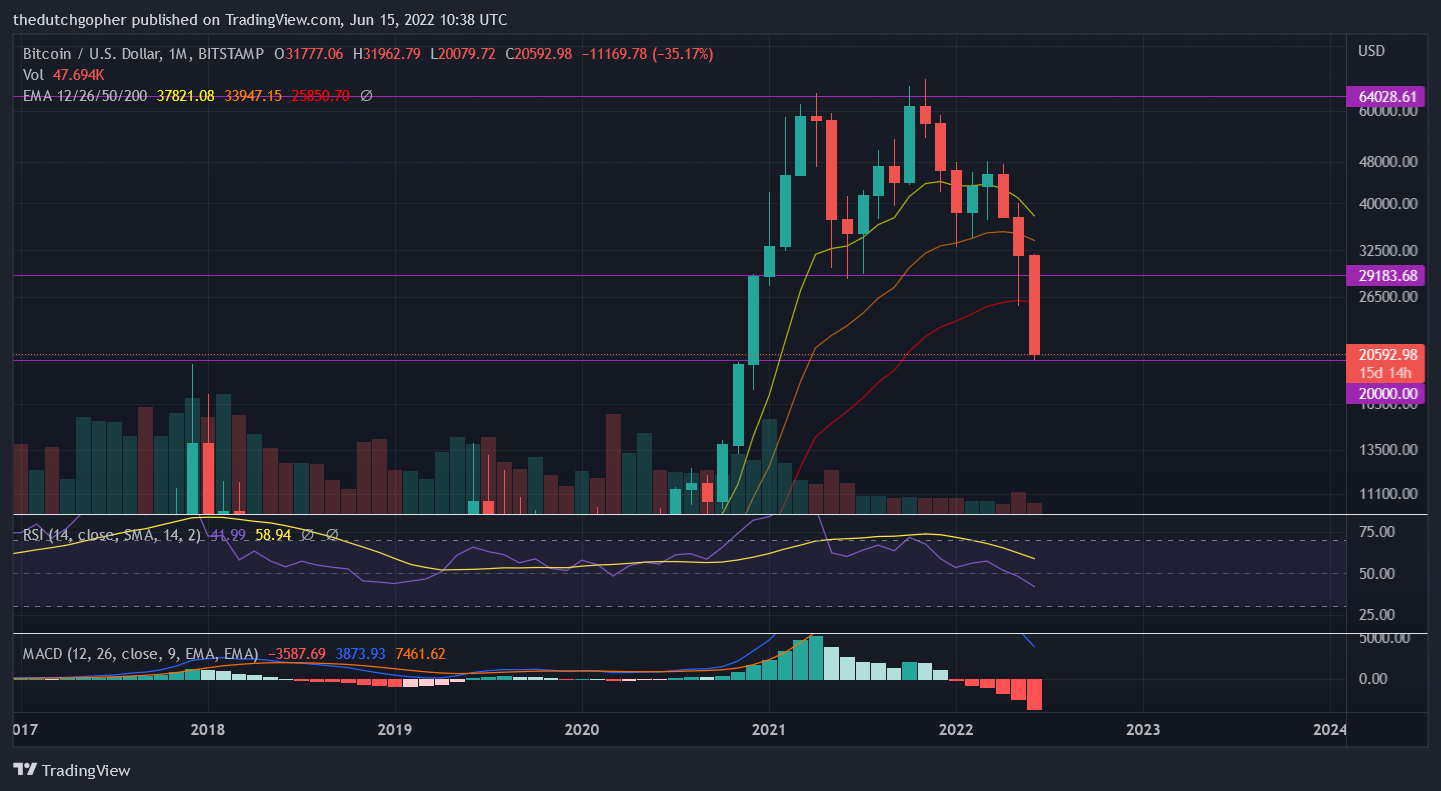
Task: Click the RSI 25.00 axis label
Action: [1377, 614]
